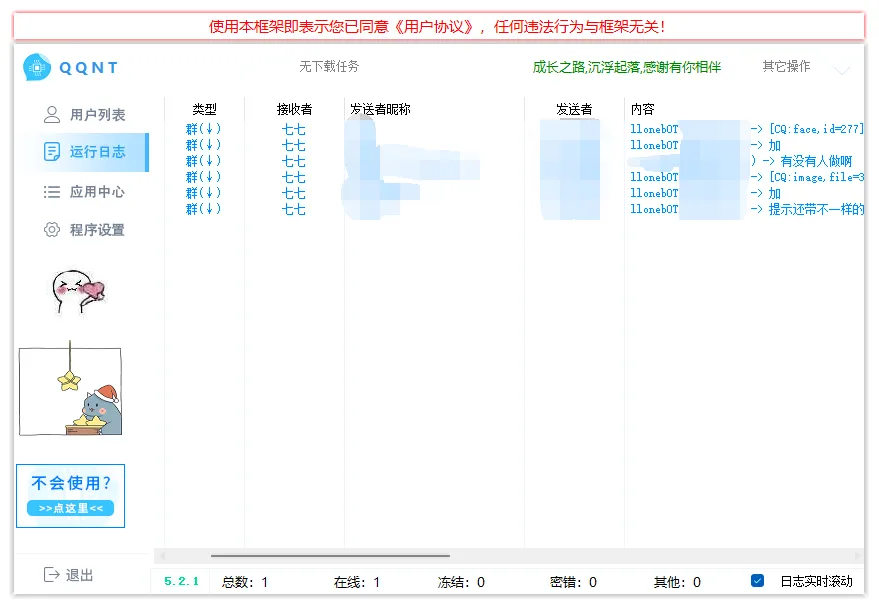Click the user list person icon
This screenshot has height=605, width=879.
[52, 115]
